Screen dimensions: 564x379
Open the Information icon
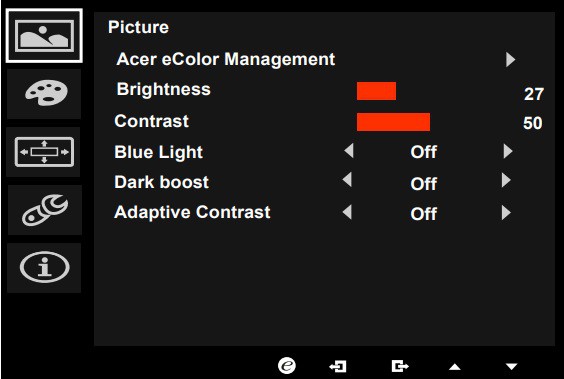click(44, 268)
